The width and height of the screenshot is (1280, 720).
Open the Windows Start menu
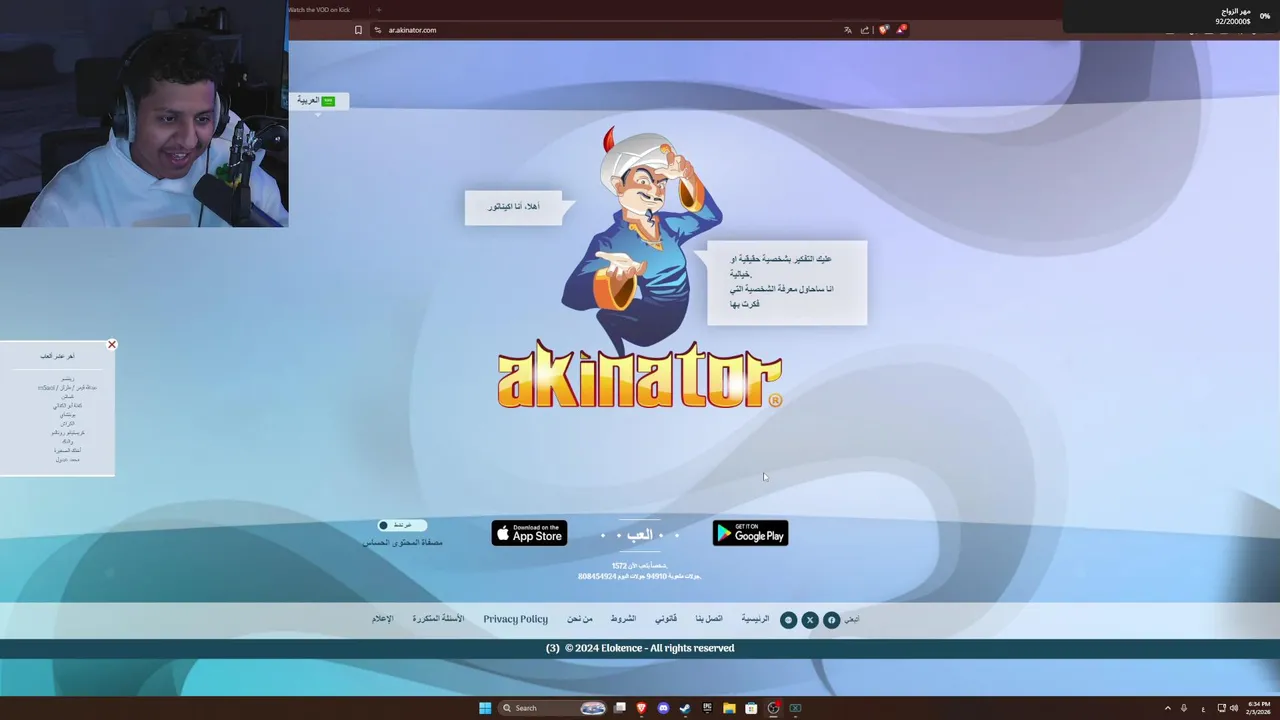(x=485, y=708)
